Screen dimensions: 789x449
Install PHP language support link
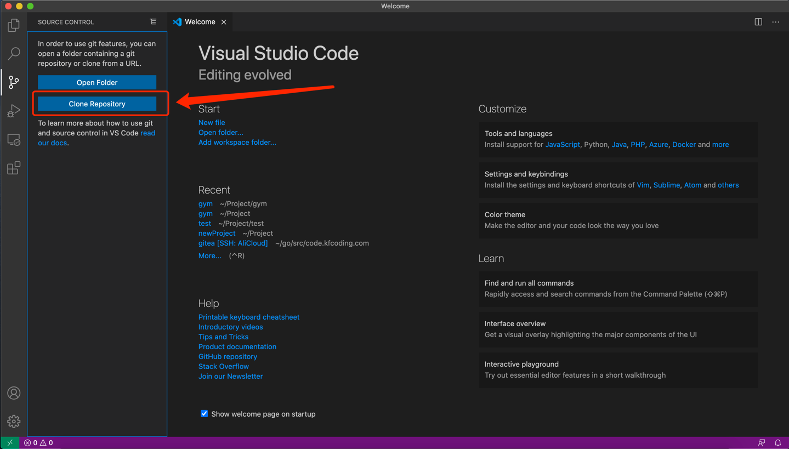pyautogui.click(x=638, y=144)
